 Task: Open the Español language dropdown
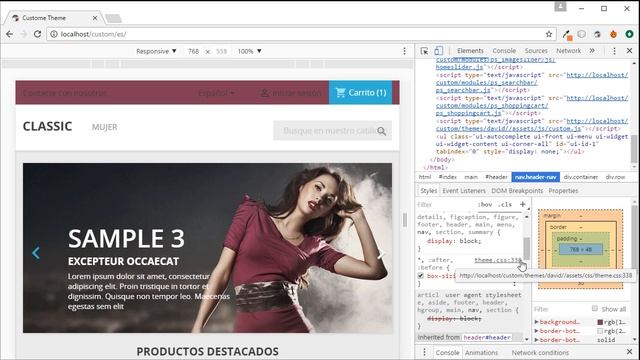point(216,93)
